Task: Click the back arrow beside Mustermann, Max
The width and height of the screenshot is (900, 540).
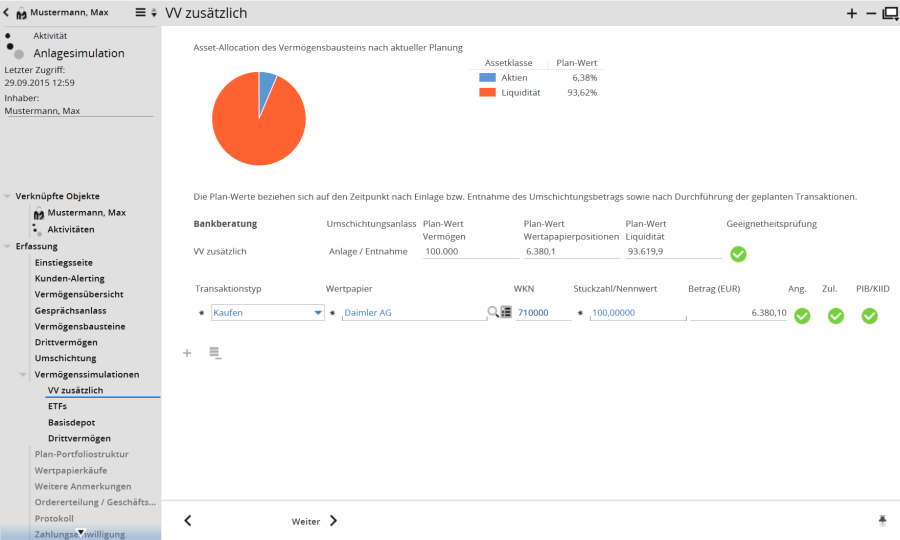Action: coord(8,13)
